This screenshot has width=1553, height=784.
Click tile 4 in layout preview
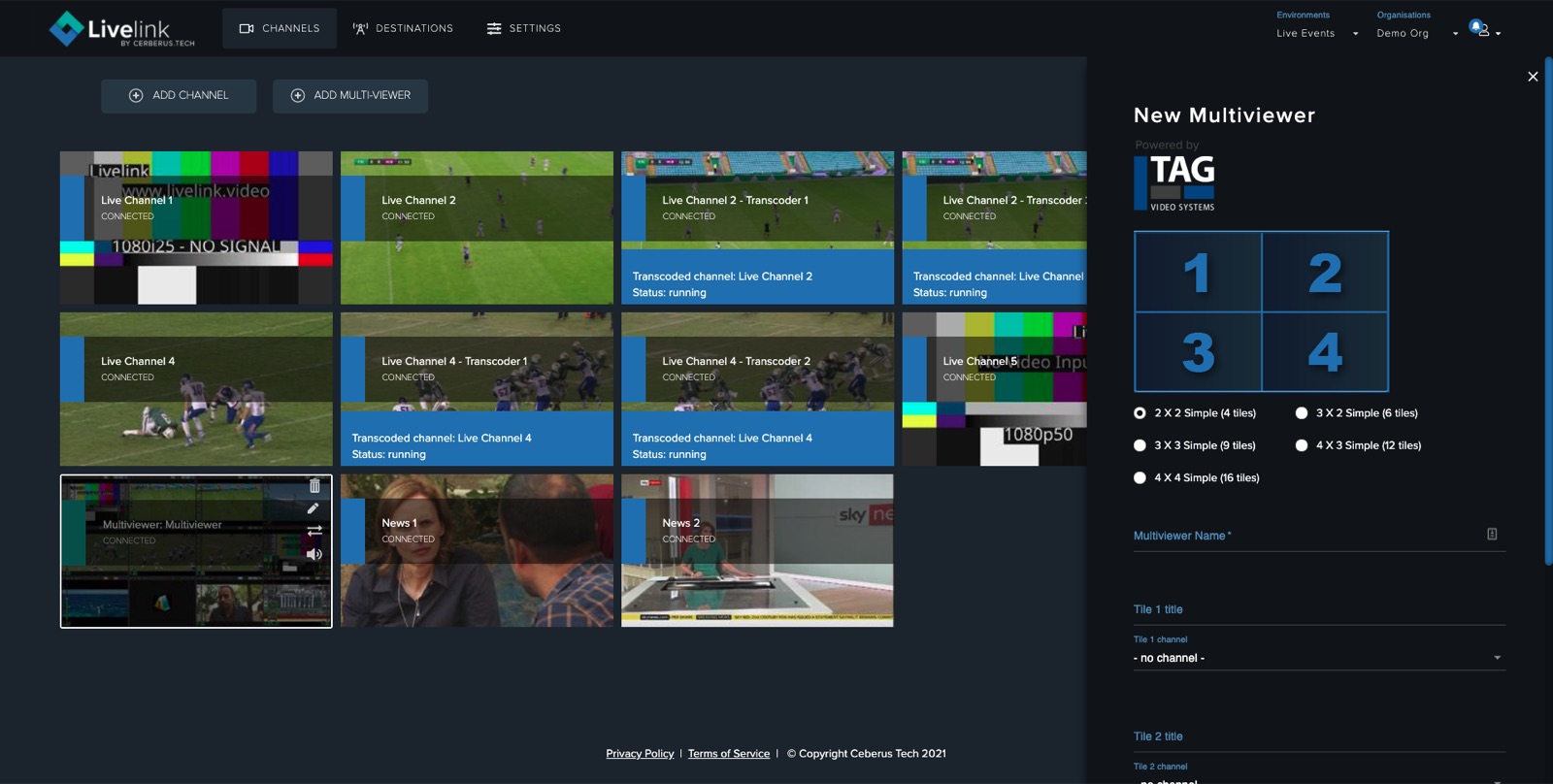1325,352
